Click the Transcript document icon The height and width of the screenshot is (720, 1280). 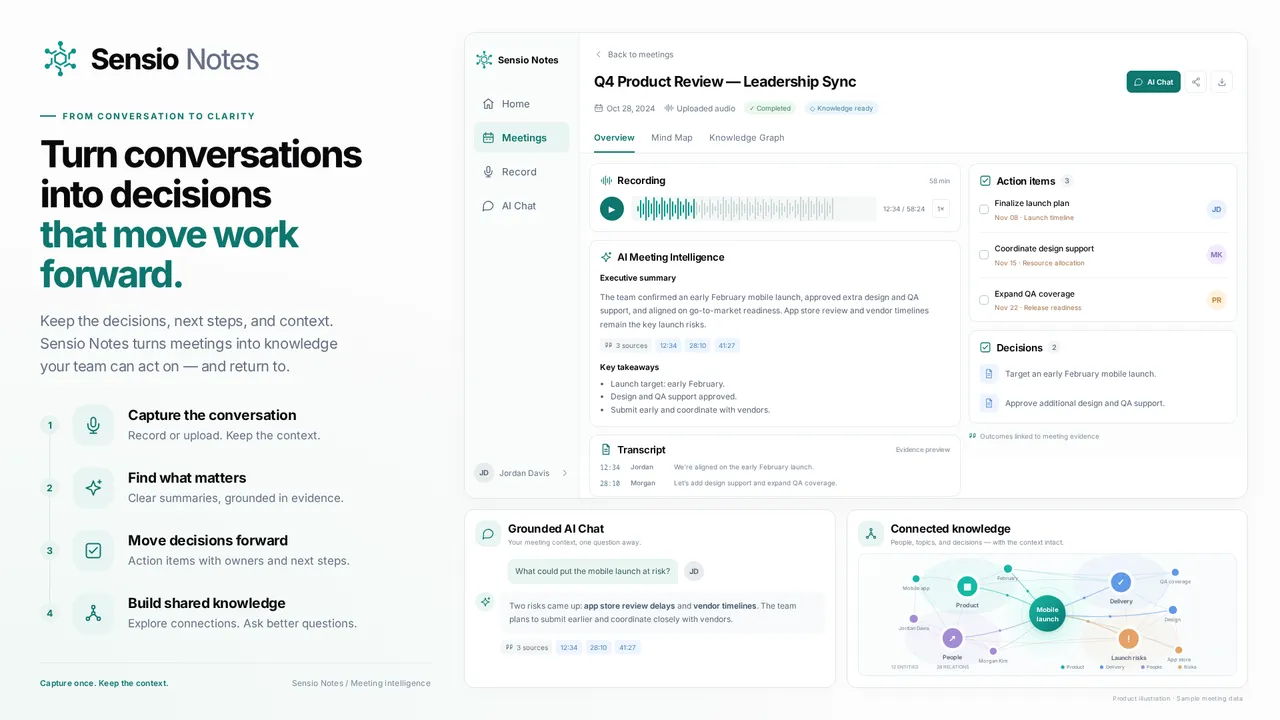pyautogui.click(x=606, y=450)
